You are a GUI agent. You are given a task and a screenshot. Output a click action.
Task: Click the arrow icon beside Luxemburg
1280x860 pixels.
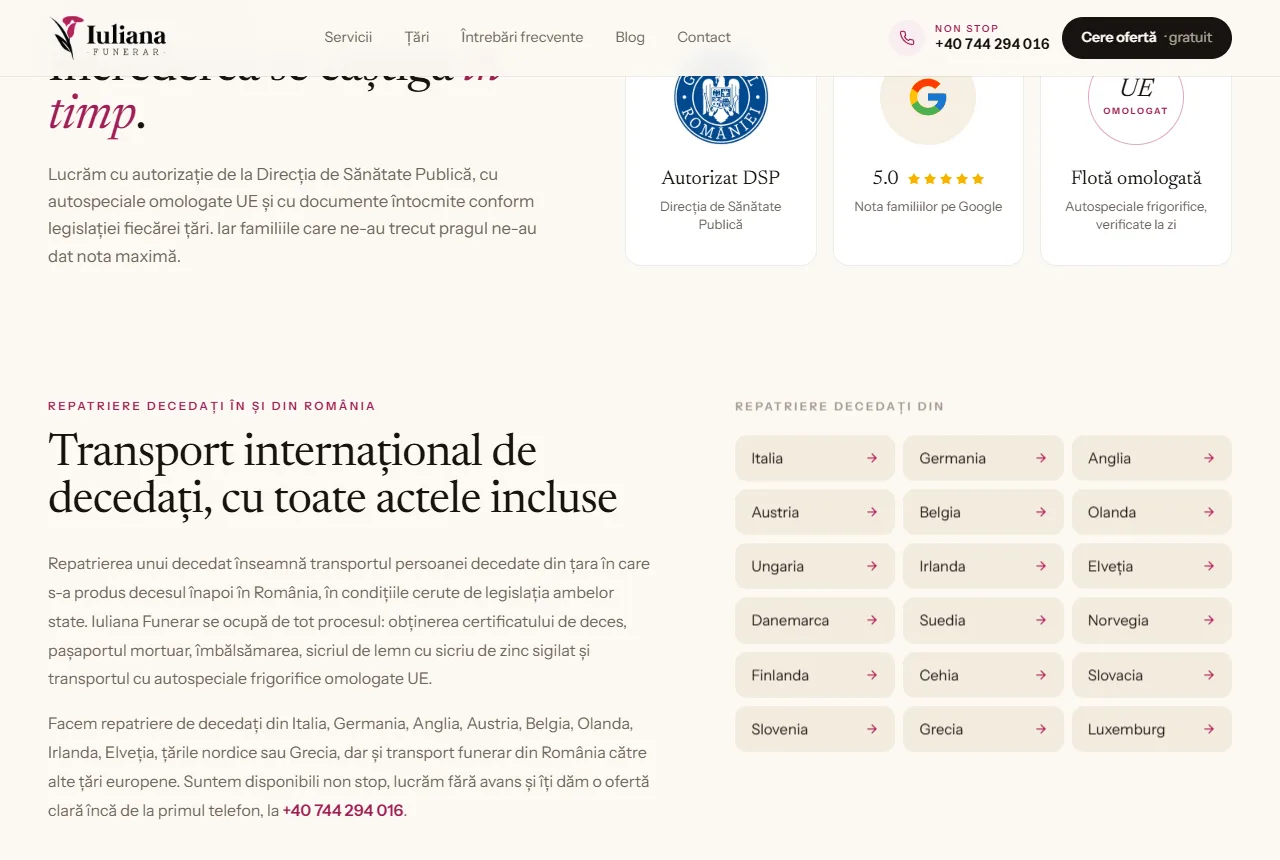coord(1209,729)
